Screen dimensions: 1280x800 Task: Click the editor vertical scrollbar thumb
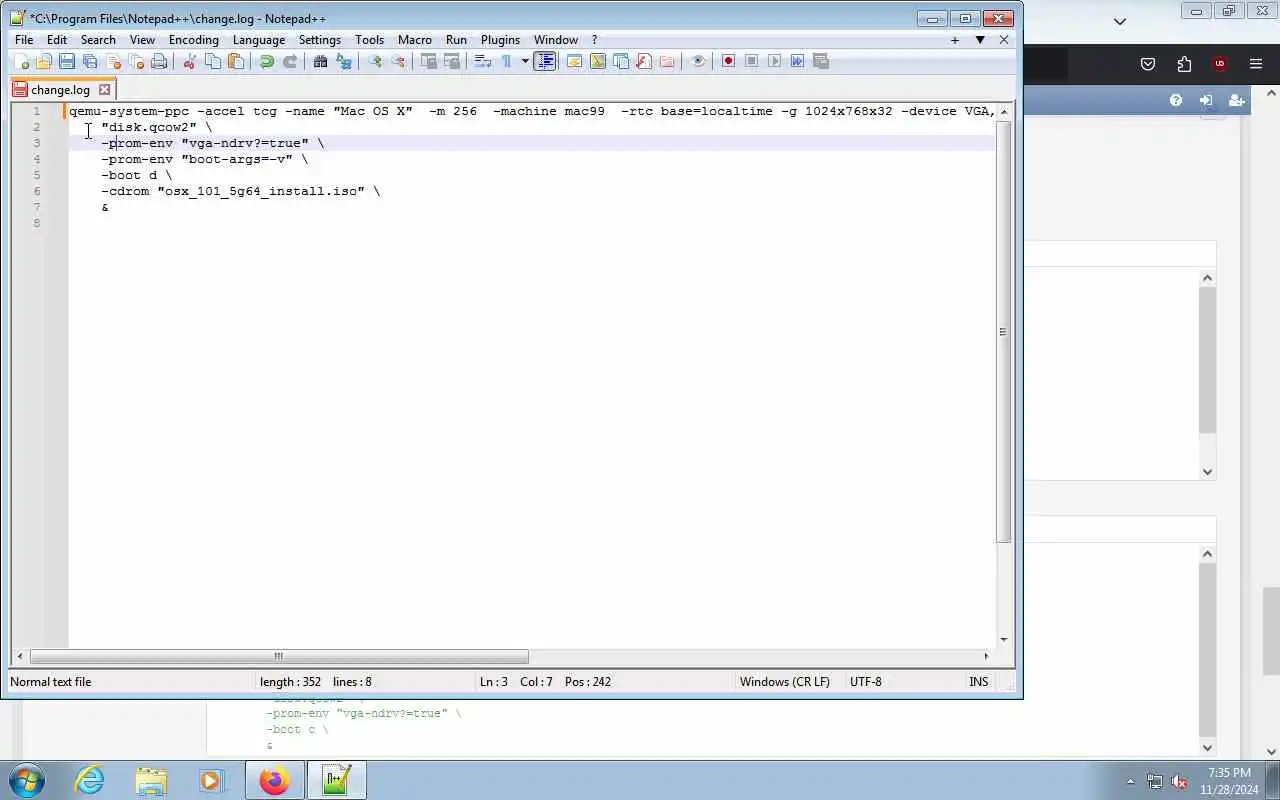(1003, 332)
